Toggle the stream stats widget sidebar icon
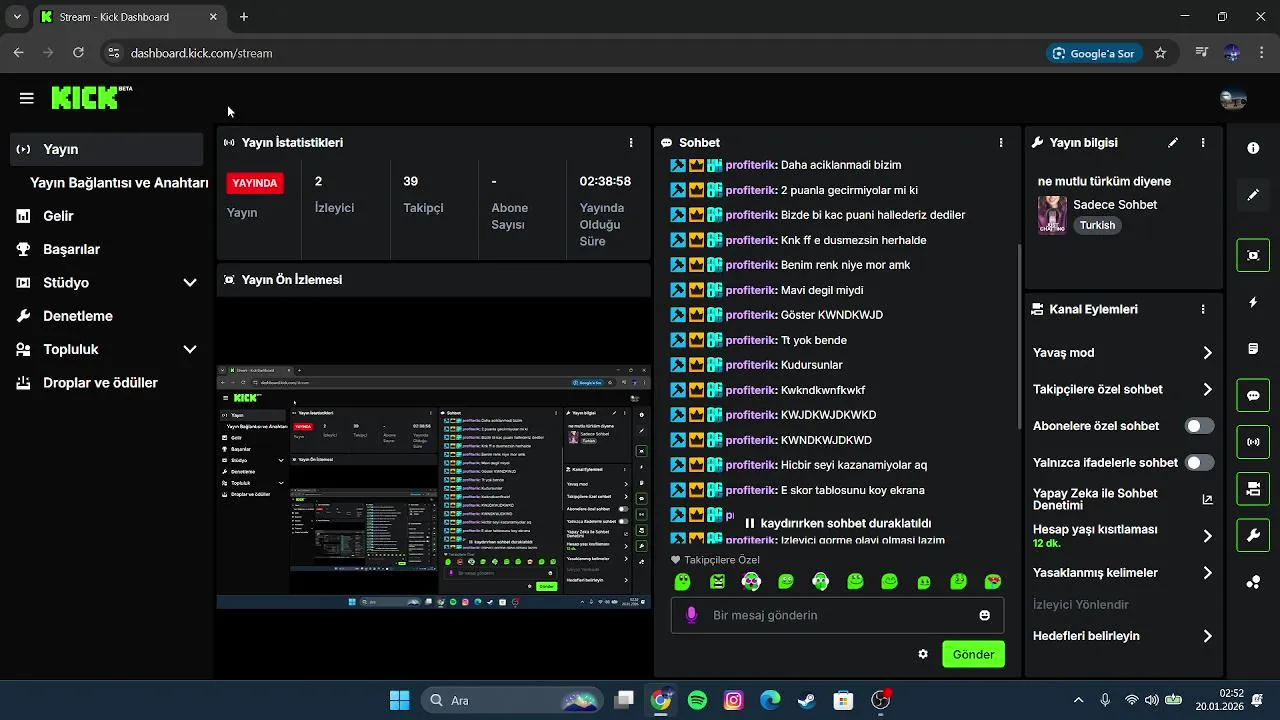Image resolution: width=1280 pixels, height=720 pixels. click(x=1253, y=442)
